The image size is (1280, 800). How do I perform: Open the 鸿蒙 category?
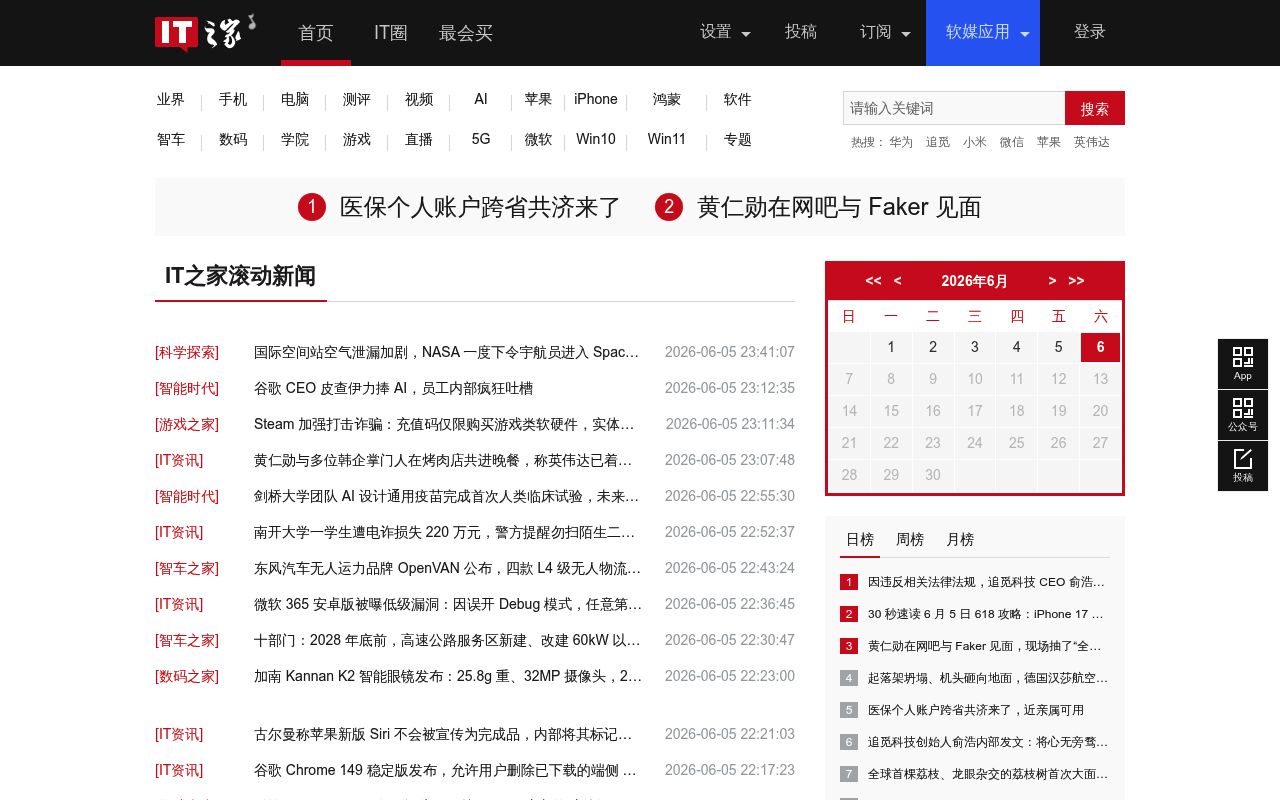(667, 99)
